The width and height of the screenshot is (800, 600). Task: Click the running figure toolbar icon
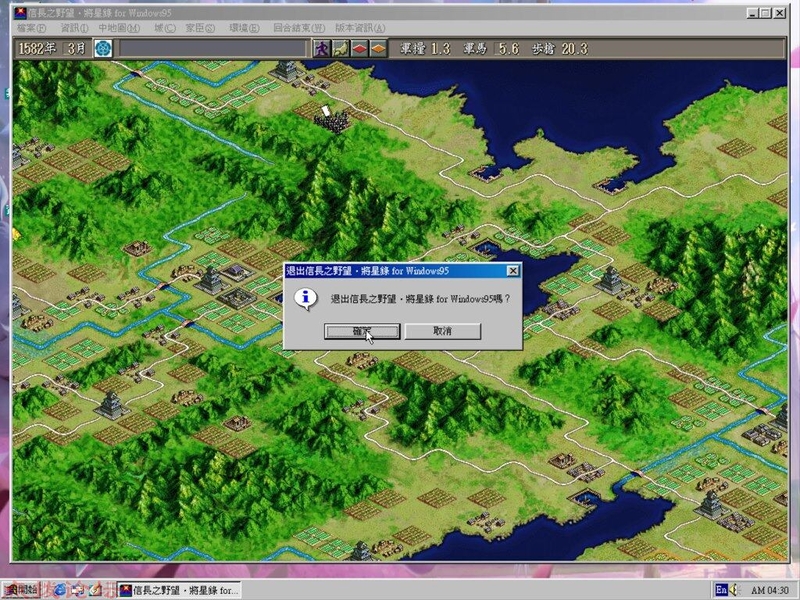pos(321,49)
